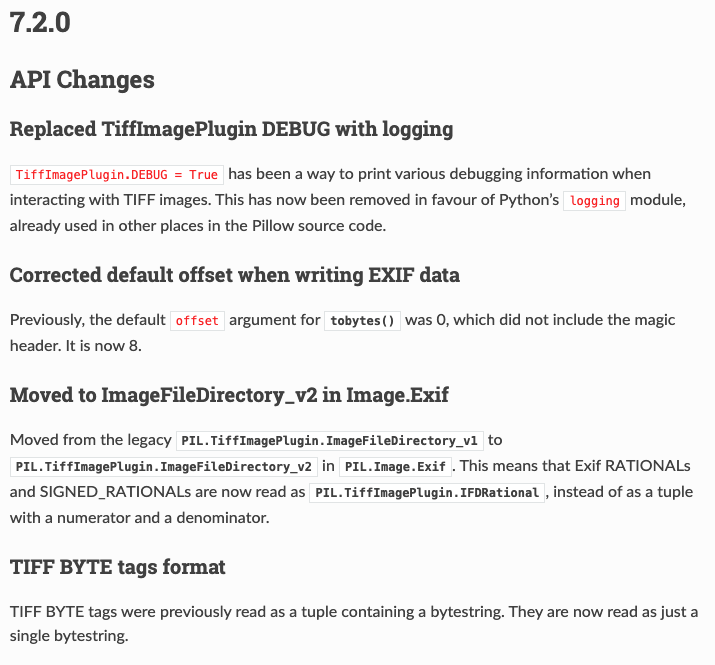Open PIL.TiffImagePlugin.ImageFileDirectory_v1 reference
The image size is (715, 665).
click(x=329, y=441)
